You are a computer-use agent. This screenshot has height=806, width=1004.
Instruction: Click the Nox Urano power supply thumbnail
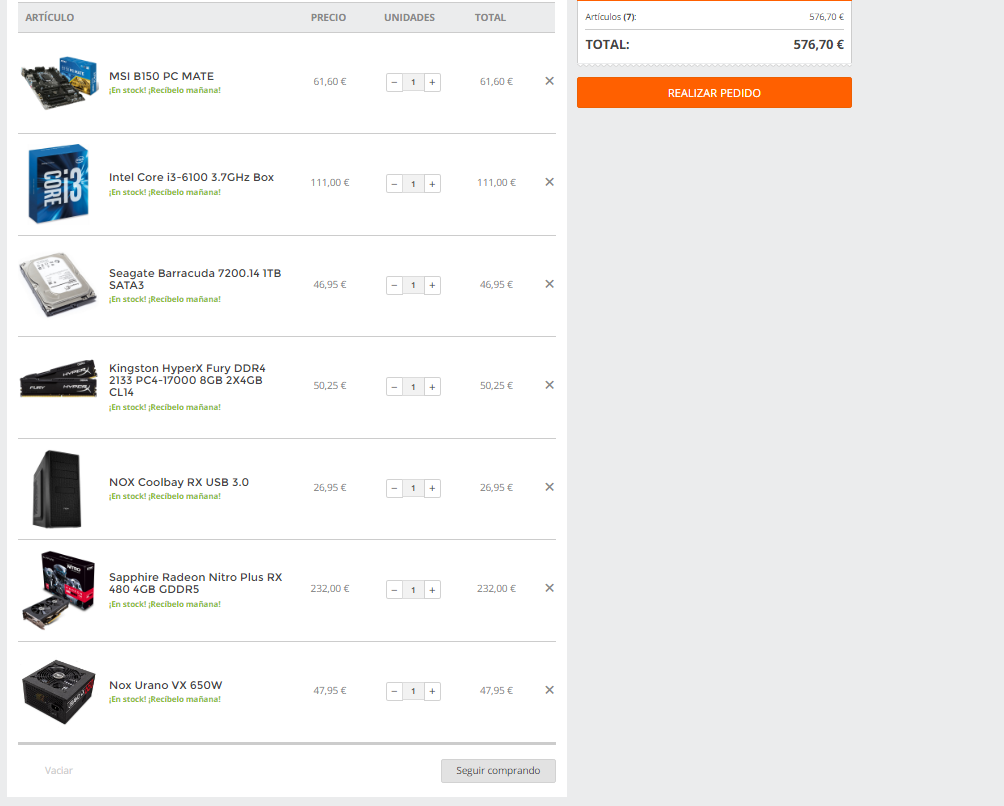pyautogui.click(x=58, y=692)
